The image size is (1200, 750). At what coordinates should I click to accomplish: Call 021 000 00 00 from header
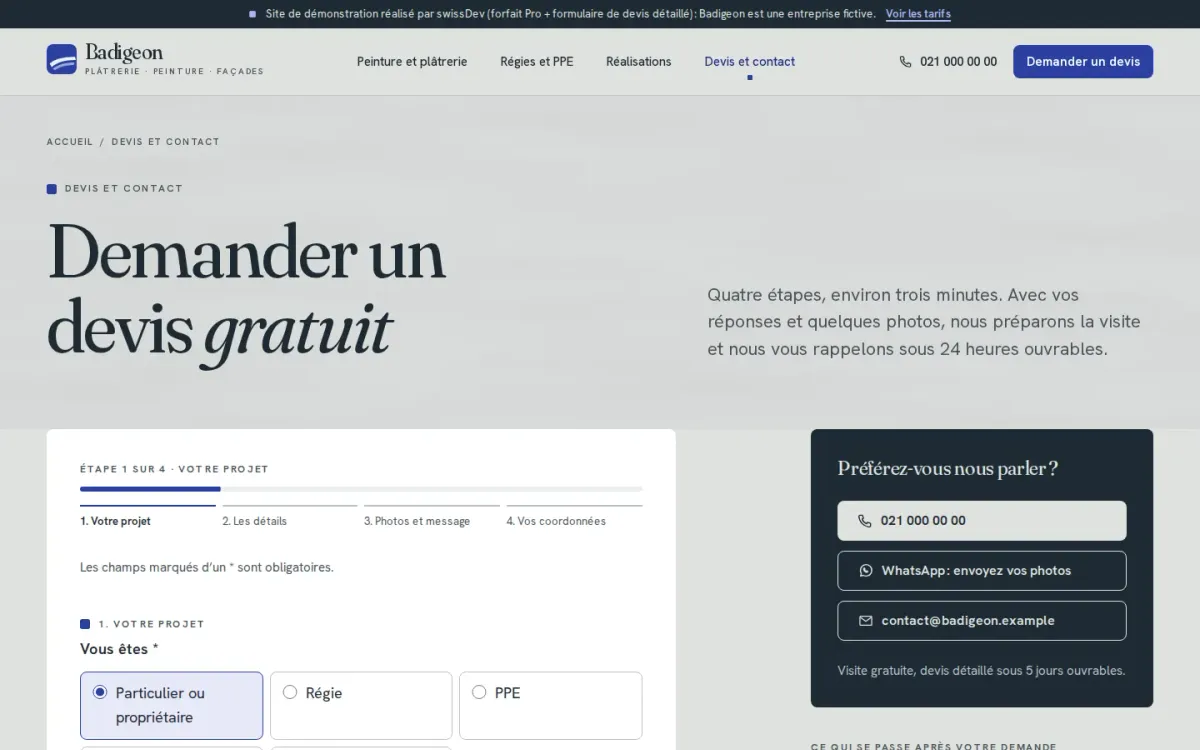pyautogui.click(x=948, y=61)
